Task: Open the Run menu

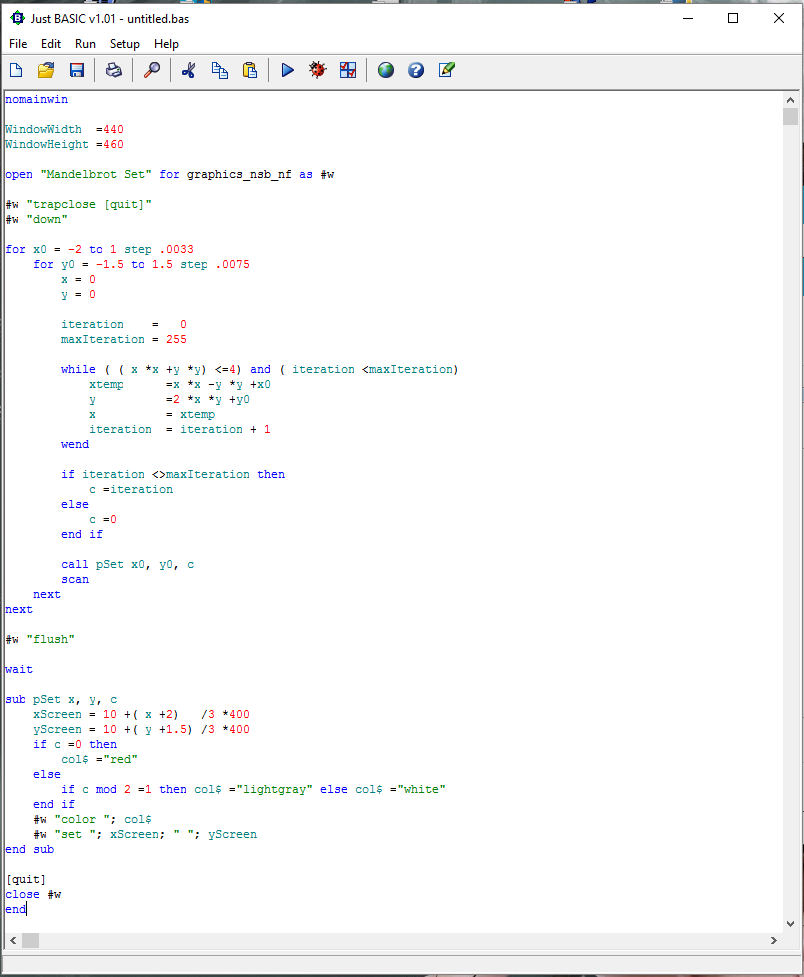Action: click(x=84, y=43)
